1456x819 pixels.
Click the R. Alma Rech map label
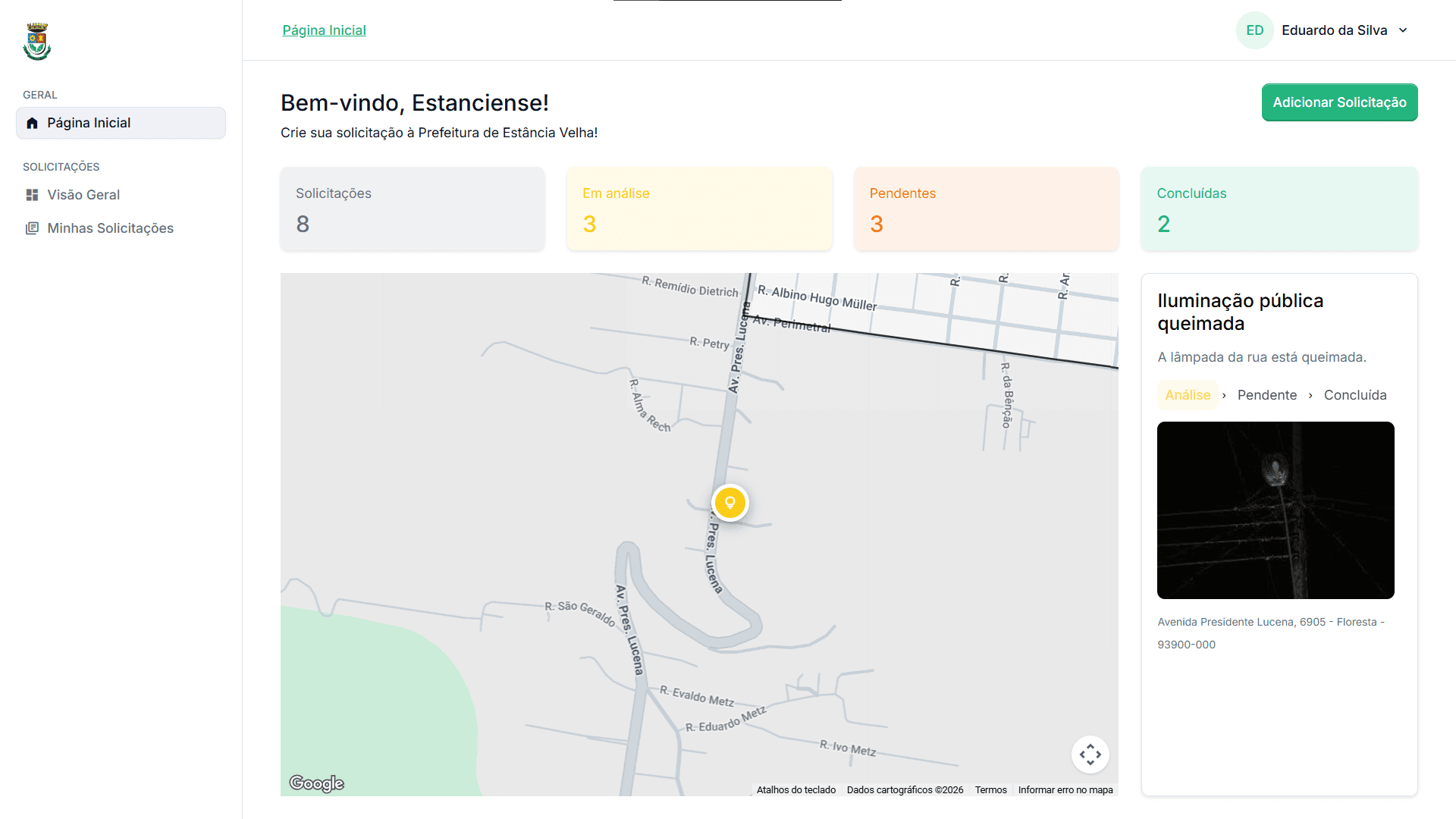[x=650, y=406]
